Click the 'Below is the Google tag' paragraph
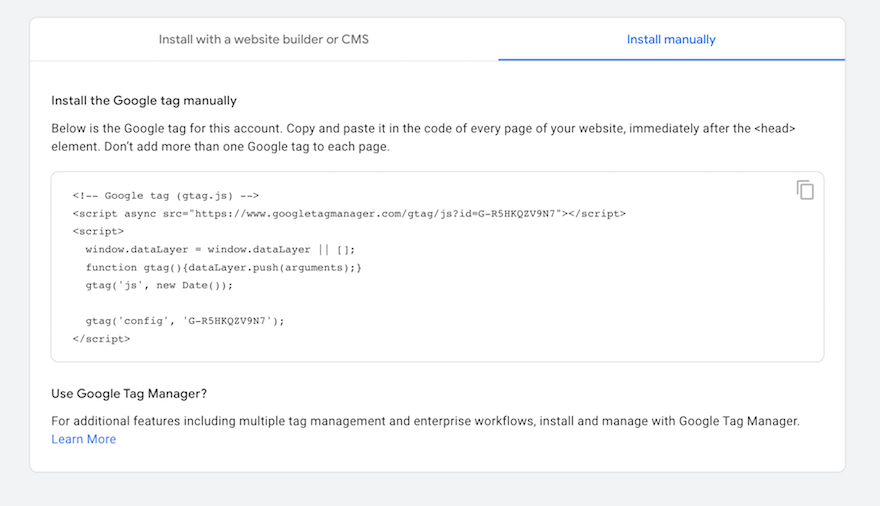Viewport: 880px width, 506px height. (423, 137)
